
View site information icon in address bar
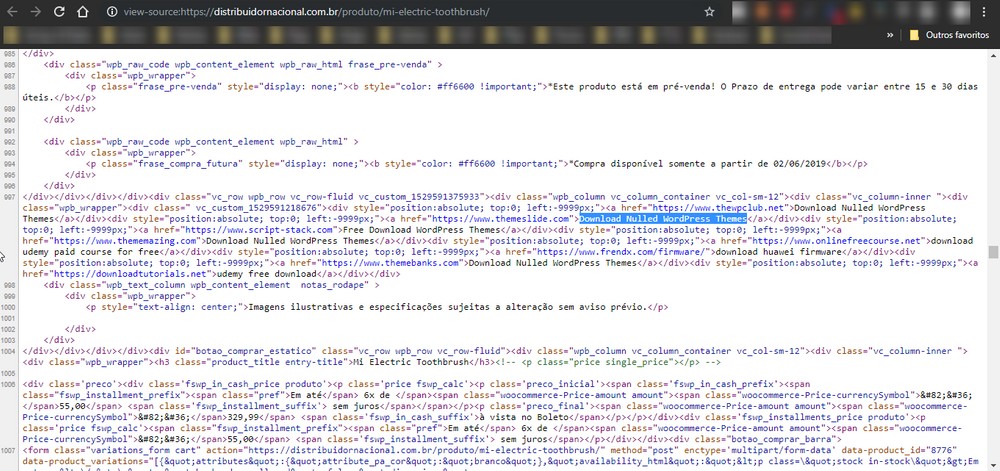click(112, 12)
